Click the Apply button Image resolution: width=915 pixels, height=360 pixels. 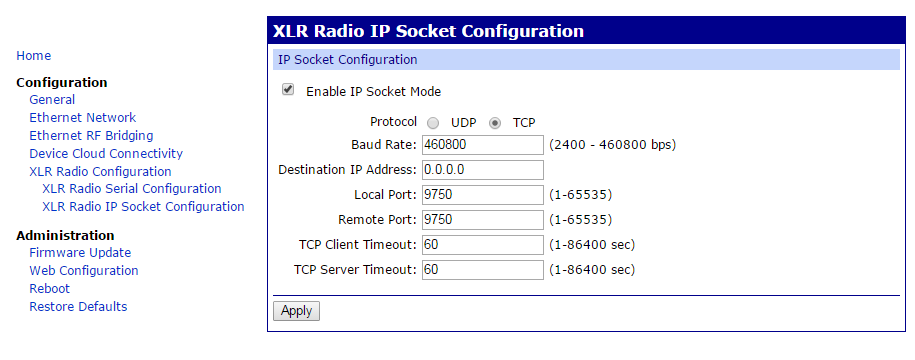(296, 311)
